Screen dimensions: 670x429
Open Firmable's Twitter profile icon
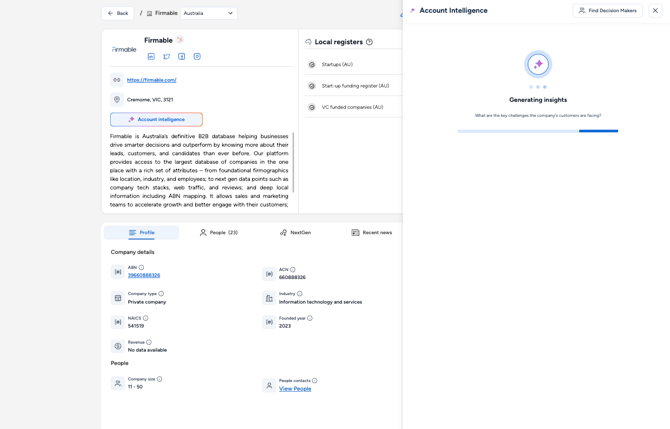166,57
